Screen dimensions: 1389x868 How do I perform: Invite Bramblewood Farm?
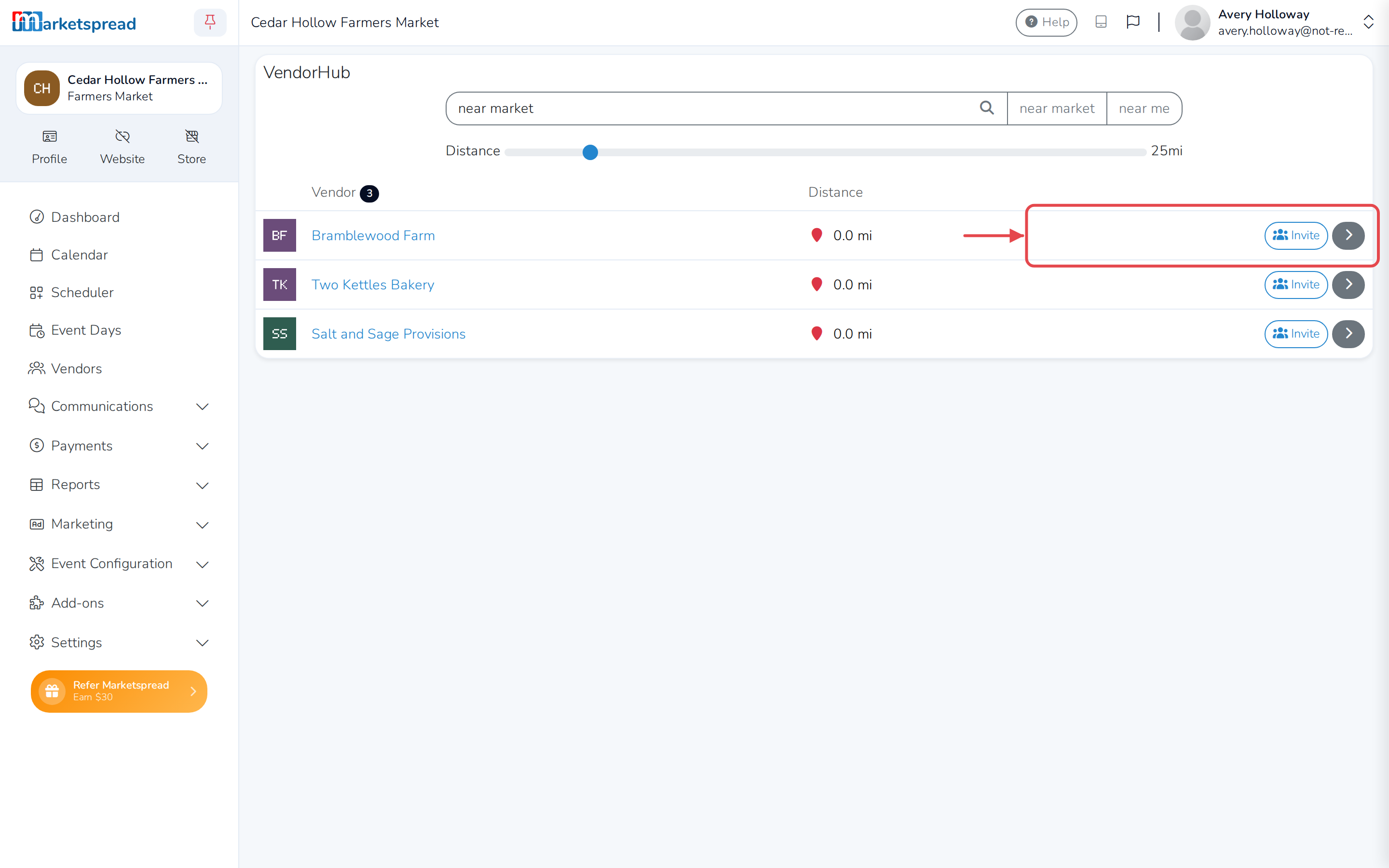tap(1296, 235)
